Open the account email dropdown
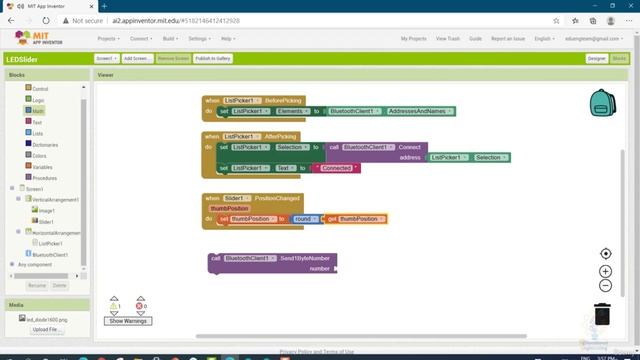The height and width of the screenshot is (360, 640). pyautogui.click(x=594, y=38)
